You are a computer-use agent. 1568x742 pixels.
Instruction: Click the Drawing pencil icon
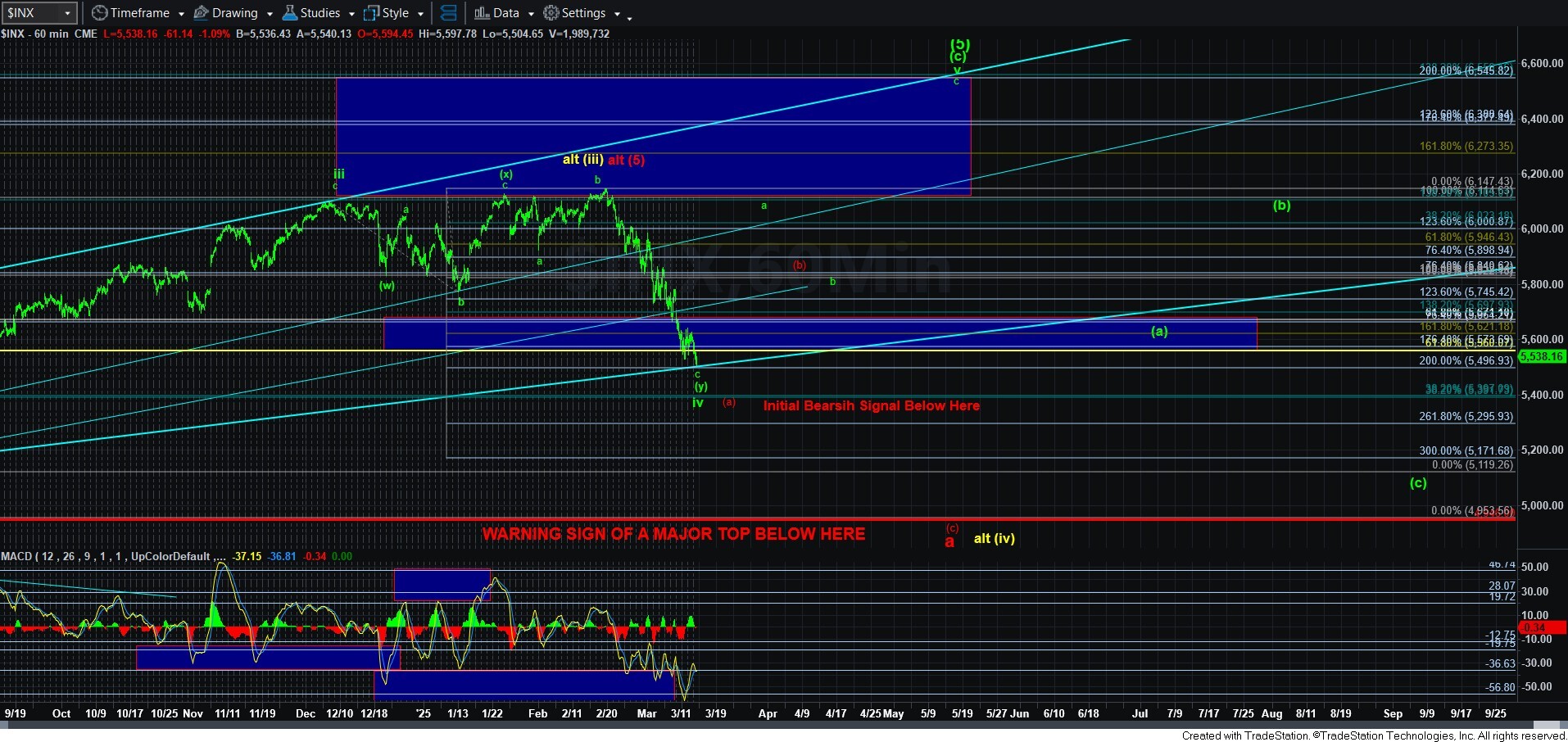201,13
